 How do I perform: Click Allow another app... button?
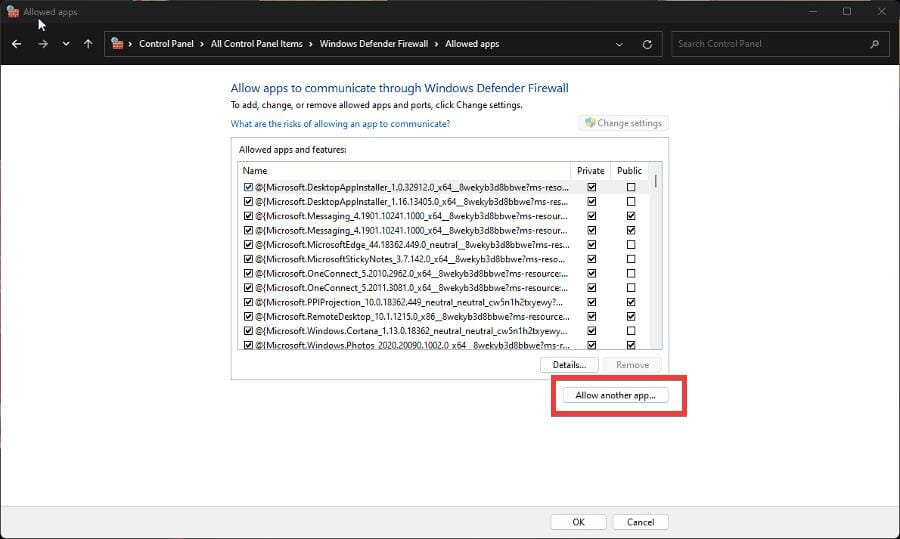[615, 395]
